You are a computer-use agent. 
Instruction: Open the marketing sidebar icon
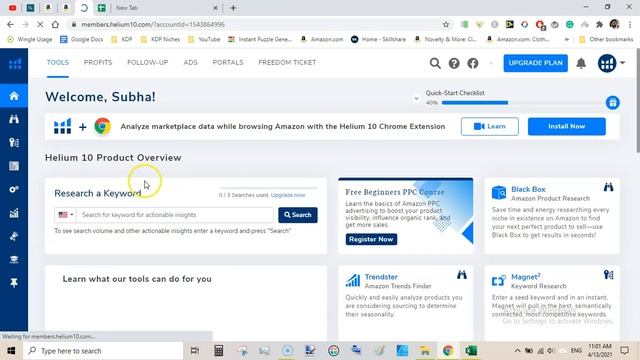tap(14, 236)
